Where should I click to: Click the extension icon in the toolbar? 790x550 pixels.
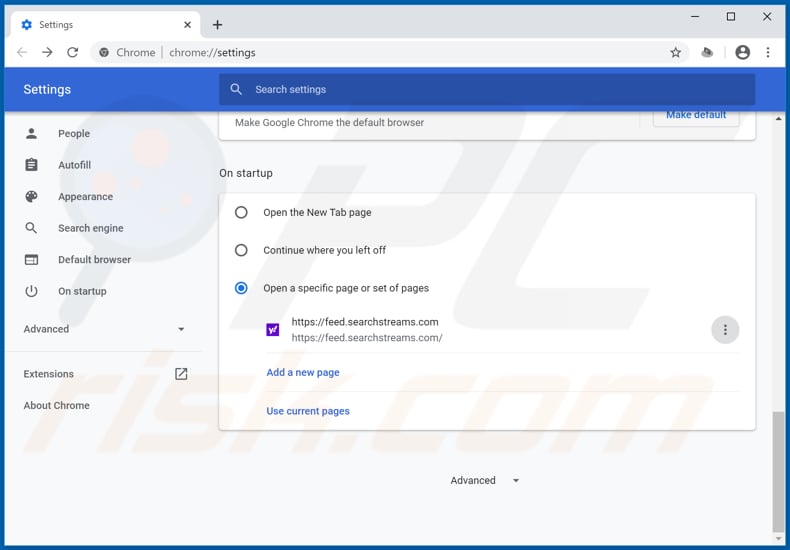click(x=707, y=52)
